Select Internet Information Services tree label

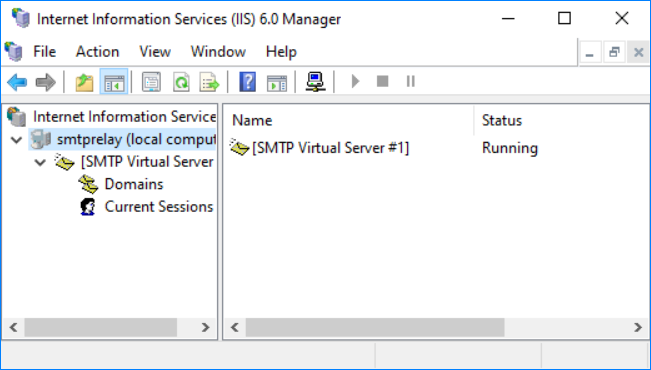[124, 117]
